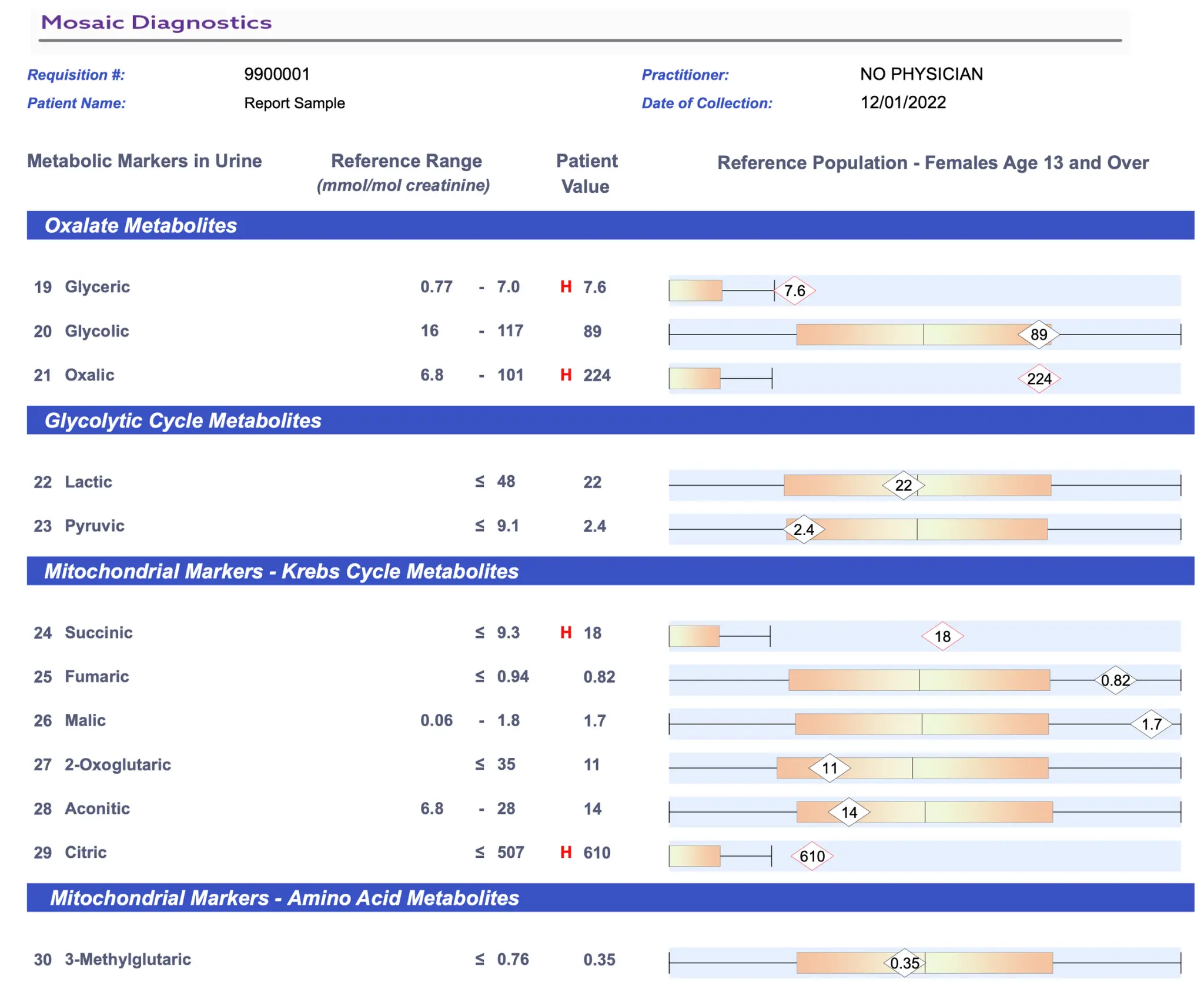Click the 11 diamond on the 2-Oxoglutaric bar
Image resolution: width=1204 pixels, height=989 pixels.
(830, 768)
